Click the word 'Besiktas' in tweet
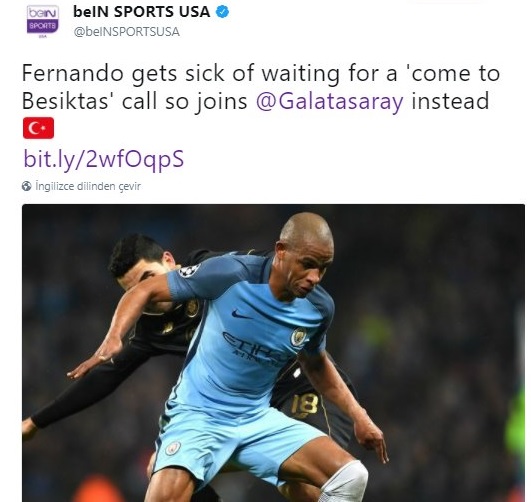 tap(65, 101)
